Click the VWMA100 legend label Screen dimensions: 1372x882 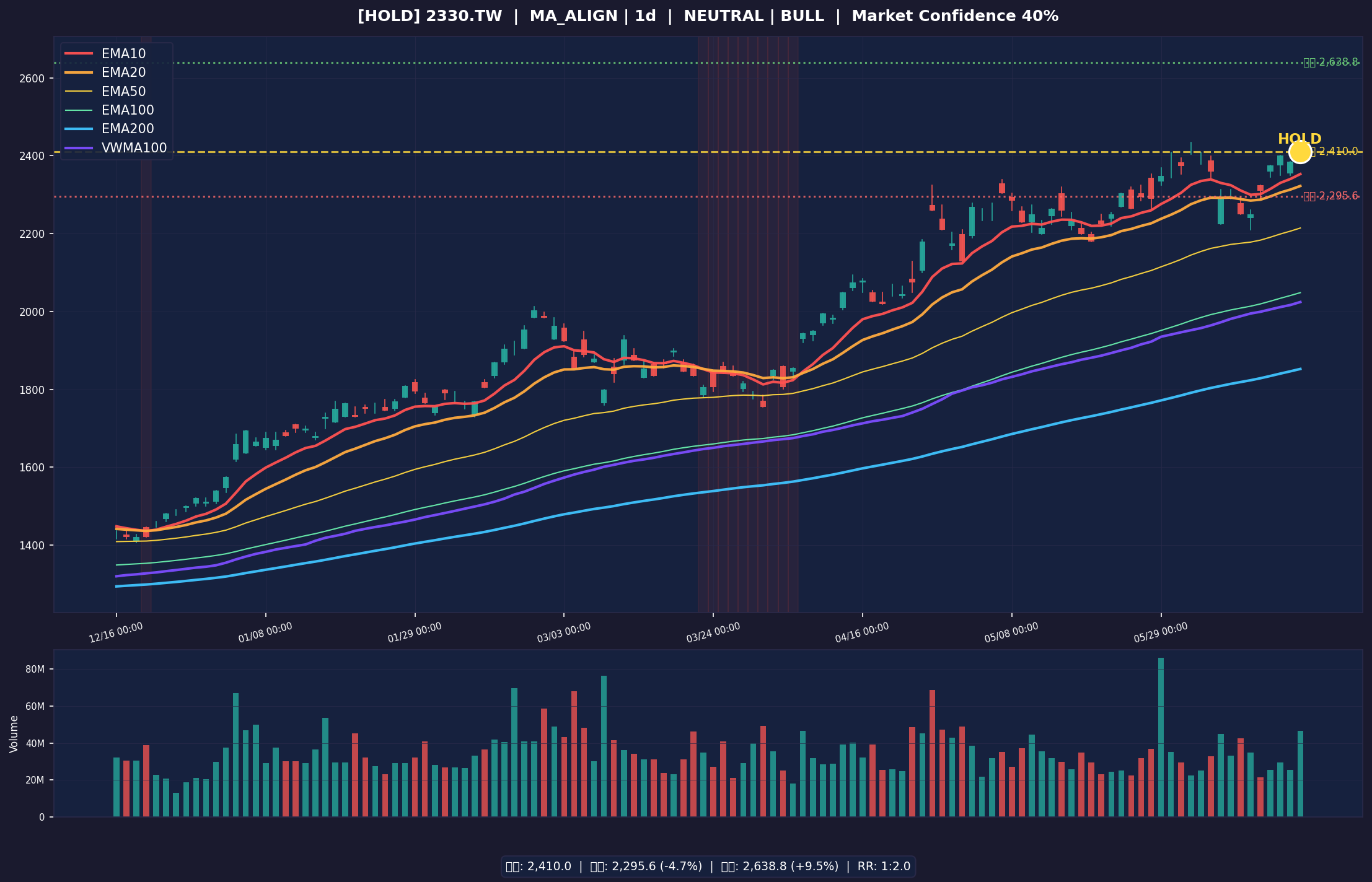[134, 148]
